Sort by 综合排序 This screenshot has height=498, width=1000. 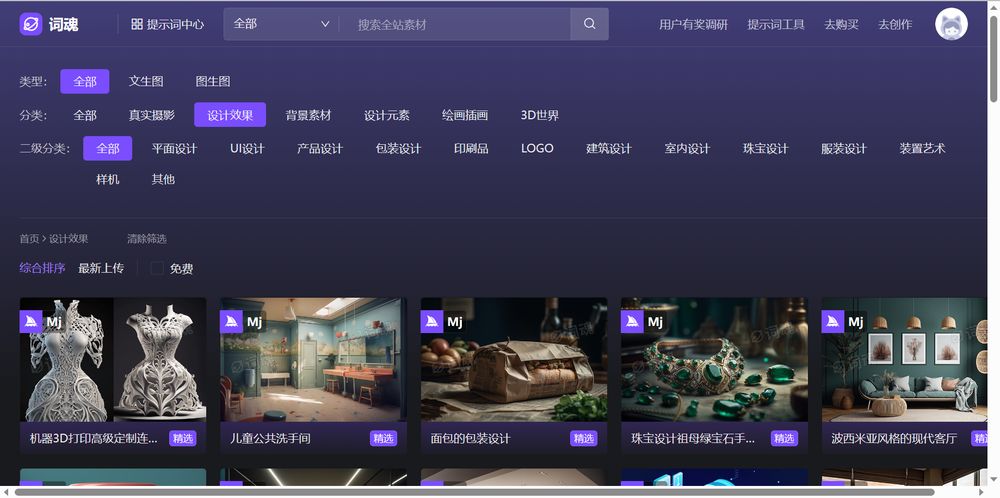point(42,268)
